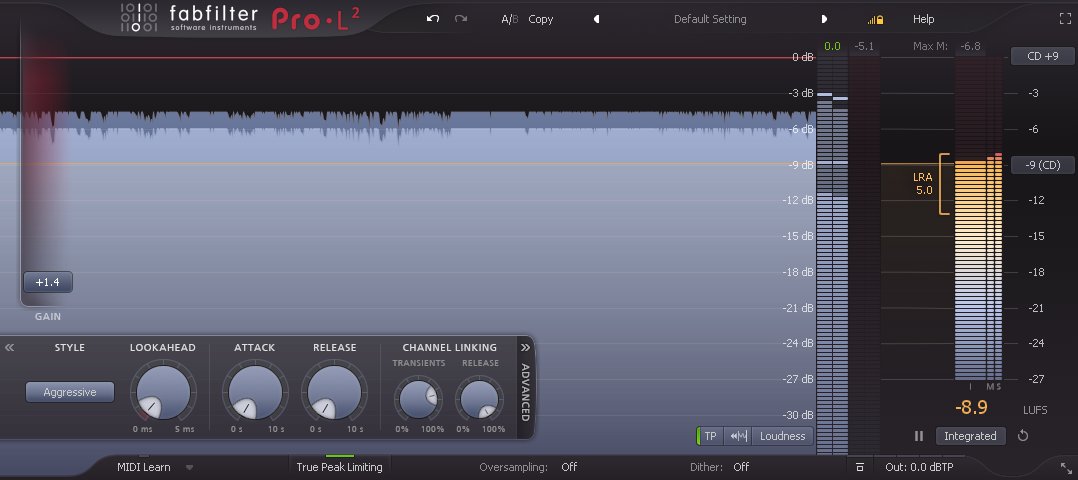Image resolution: width=1078 pixels, height=480 pixels.
Task: Go to the previous preset arrow
Action: [x=596, y=19]
